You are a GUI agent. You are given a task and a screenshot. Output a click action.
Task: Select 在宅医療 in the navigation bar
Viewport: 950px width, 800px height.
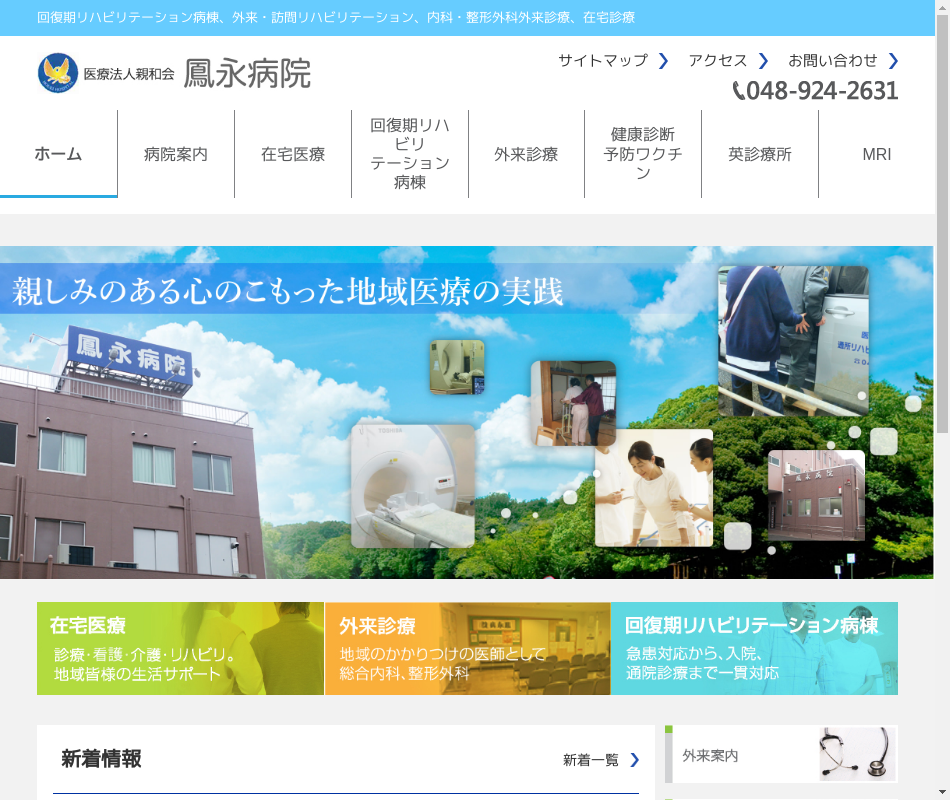(293, 154)
